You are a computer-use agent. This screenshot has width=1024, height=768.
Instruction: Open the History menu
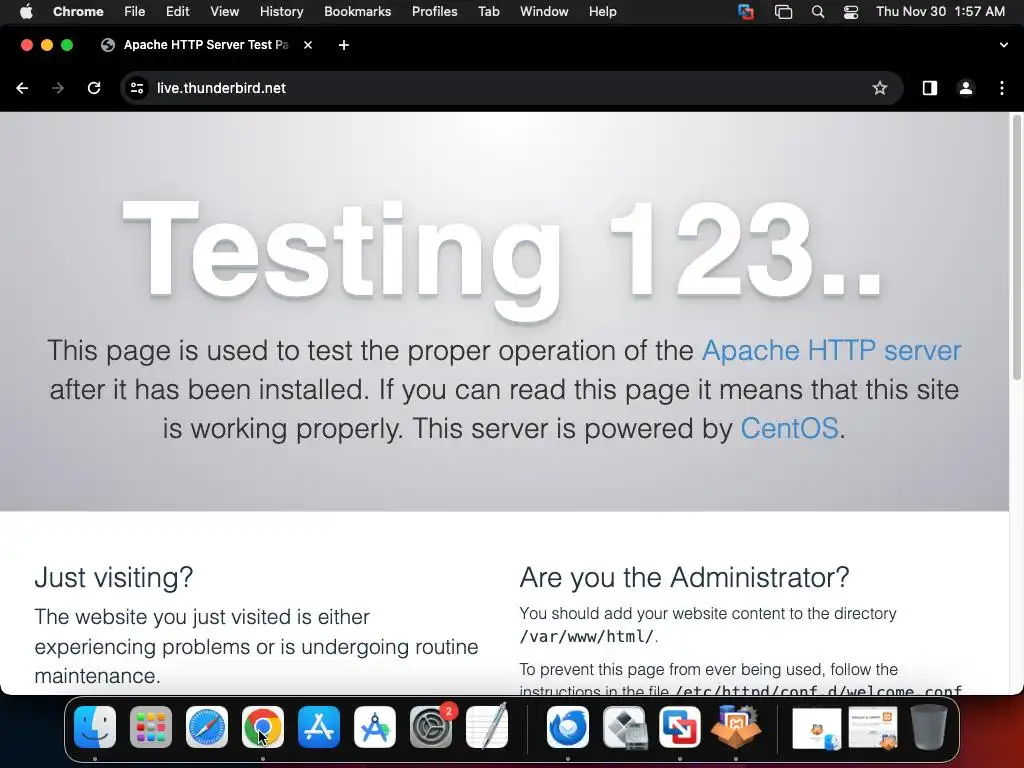[281, 12]
